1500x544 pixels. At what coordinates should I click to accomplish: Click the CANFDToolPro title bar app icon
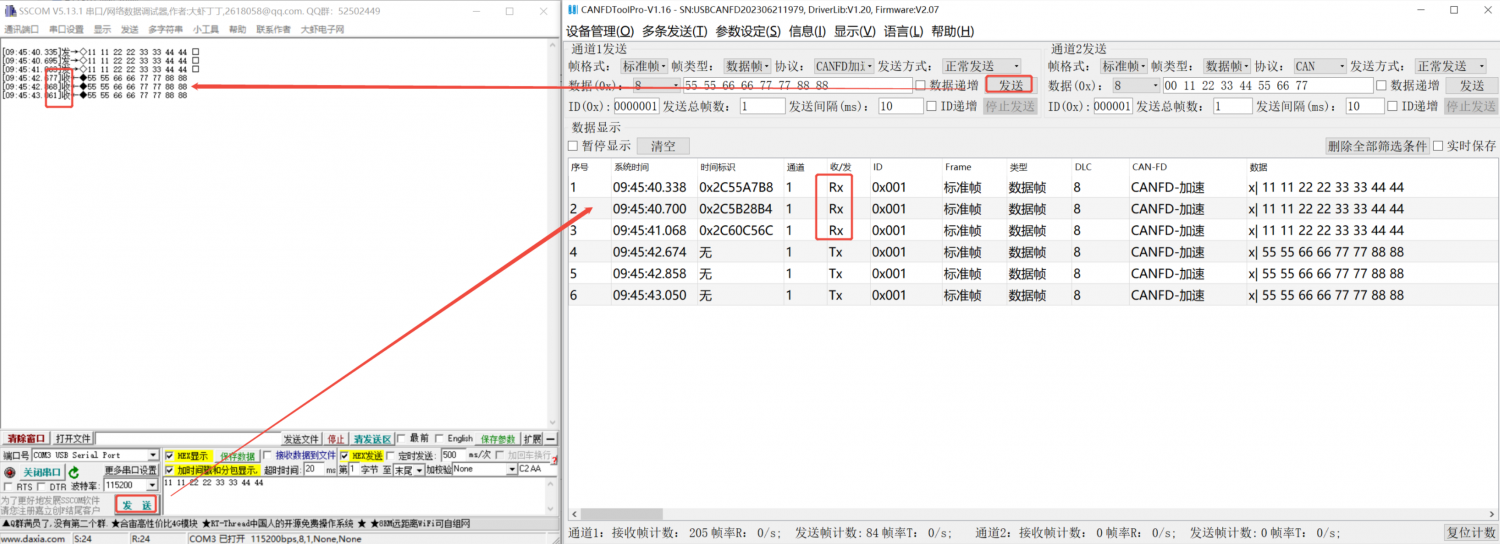click(x=571, y=10)
